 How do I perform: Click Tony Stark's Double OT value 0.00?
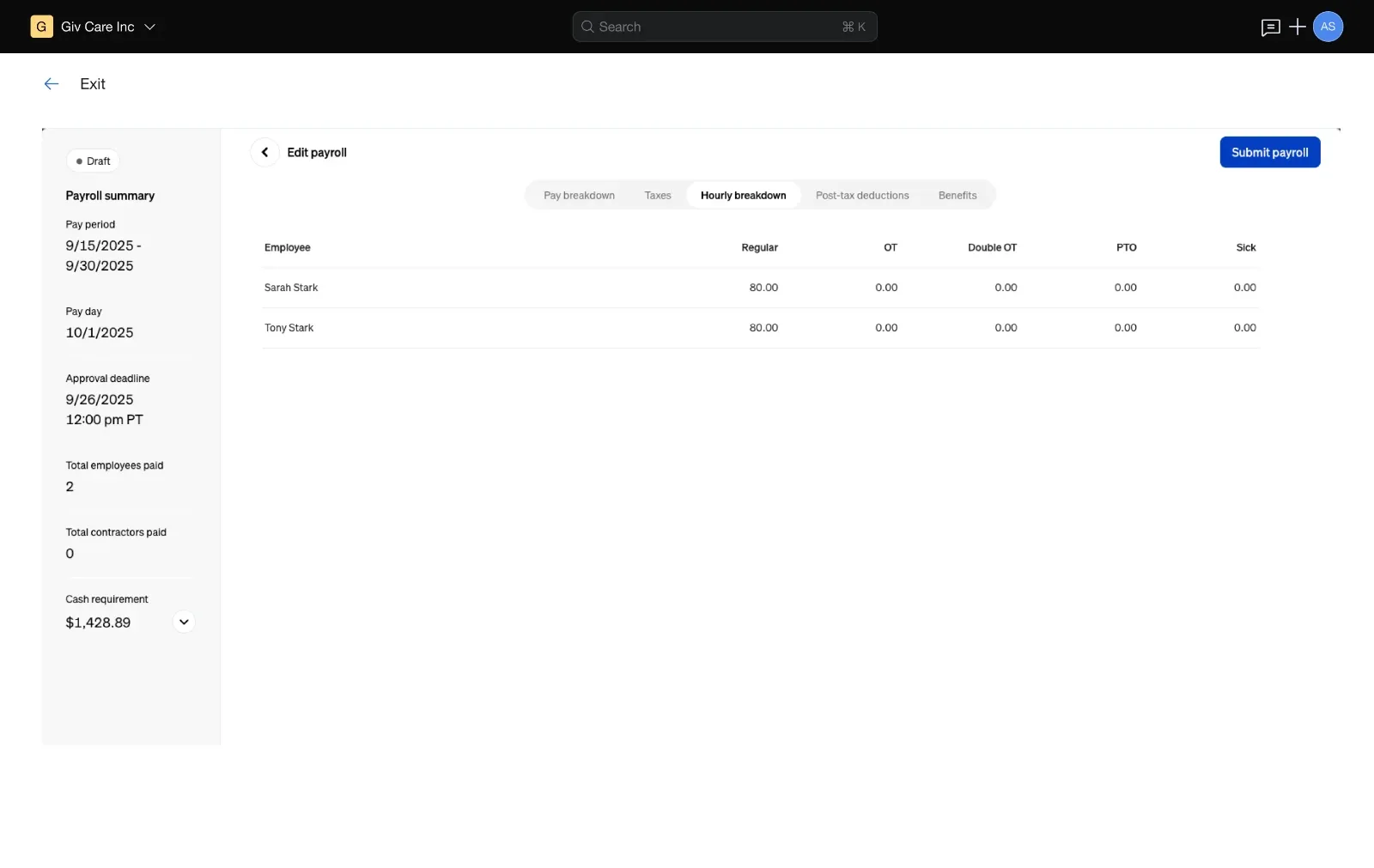pos(1006,328)
